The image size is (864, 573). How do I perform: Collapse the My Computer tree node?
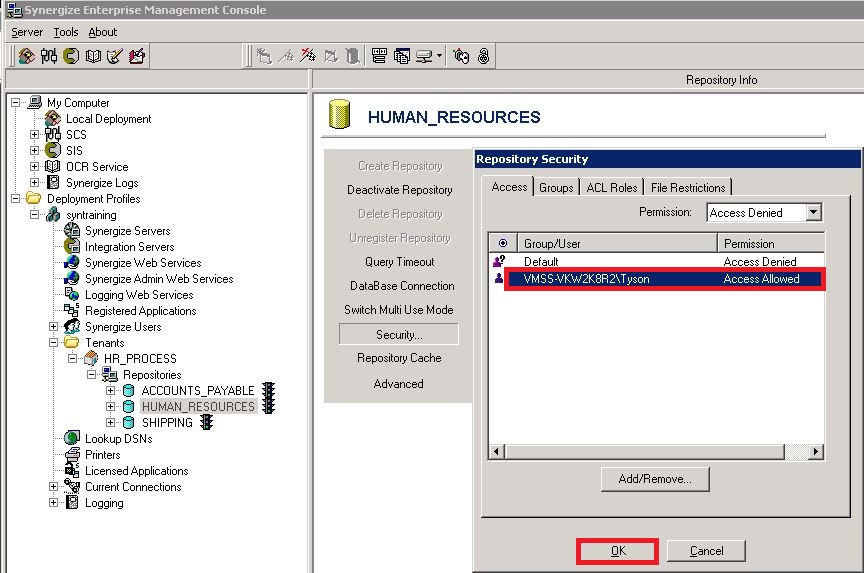(16, 102)
